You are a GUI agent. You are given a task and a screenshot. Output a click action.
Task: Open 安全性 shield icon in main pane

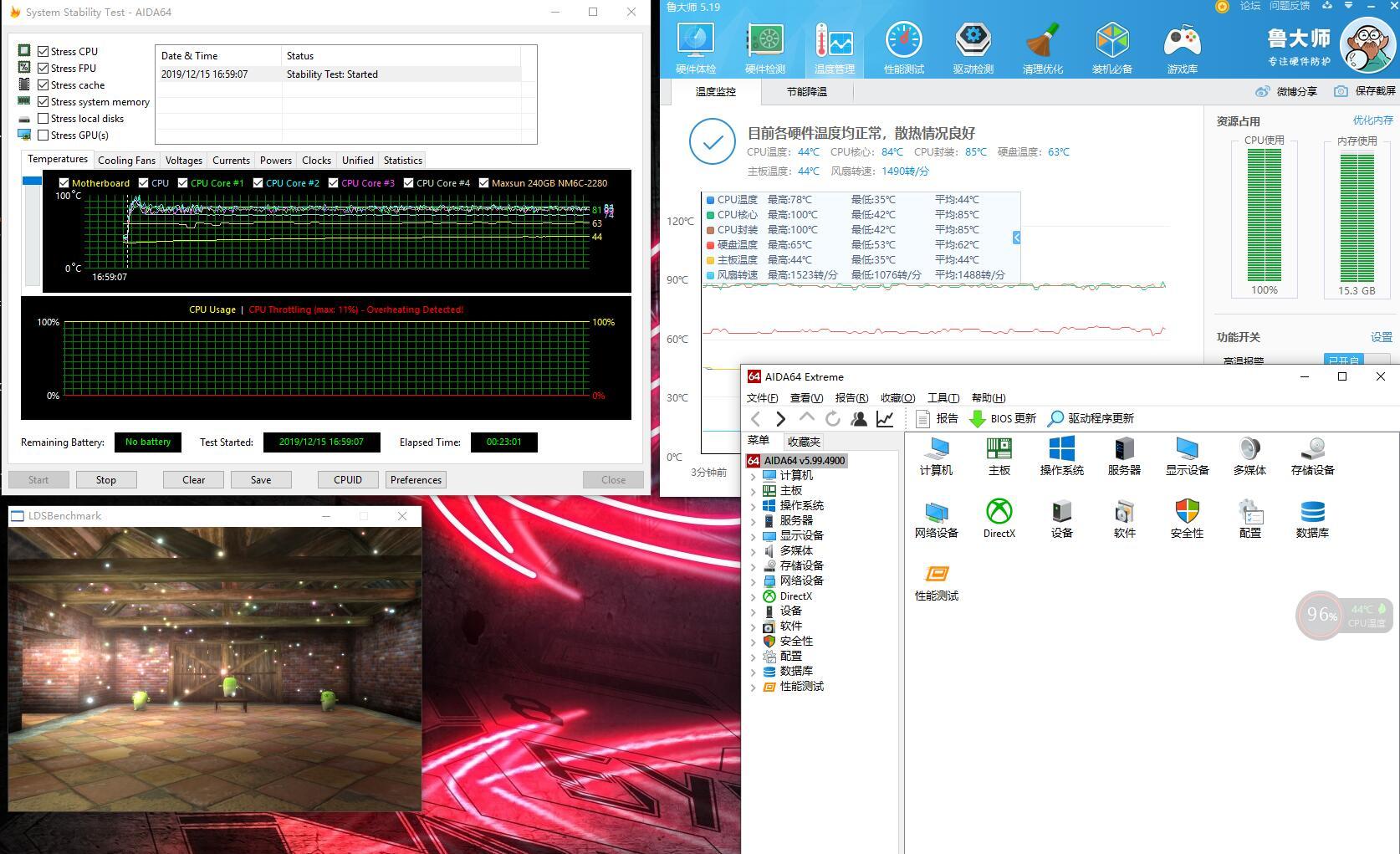[1188, 519]
